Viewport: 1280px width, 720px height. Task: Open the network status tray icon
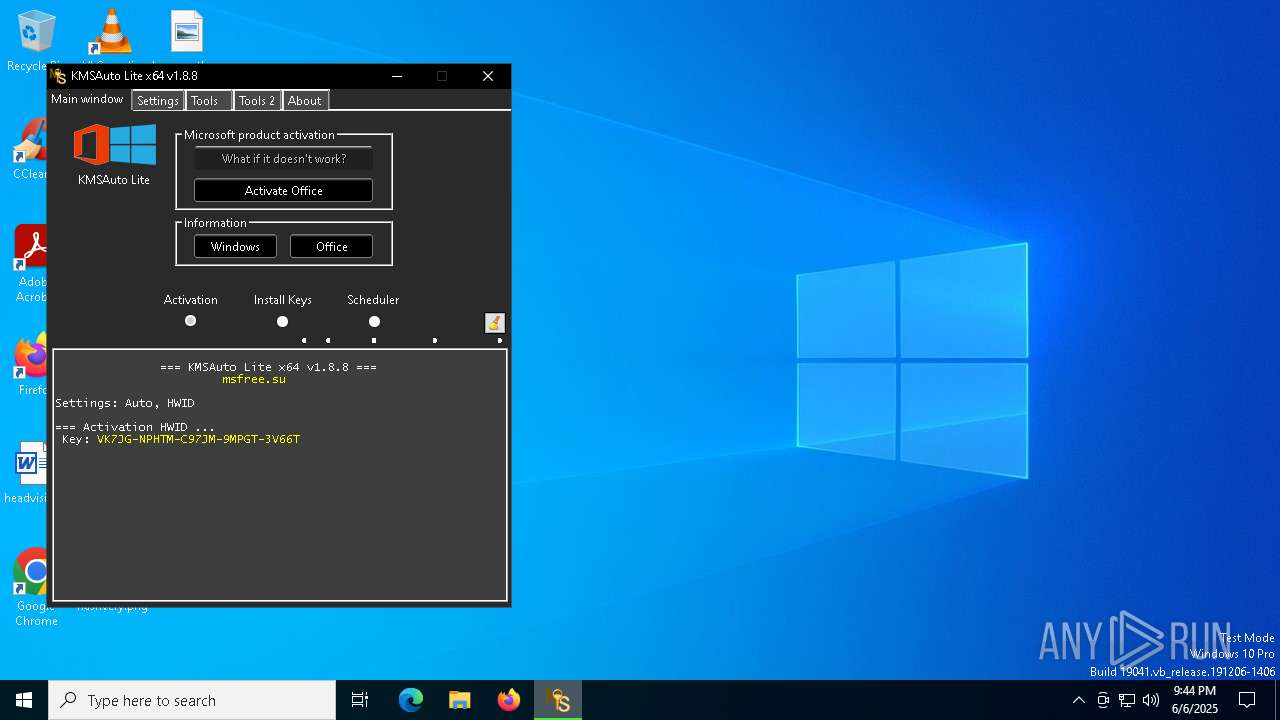(1127, 700)
